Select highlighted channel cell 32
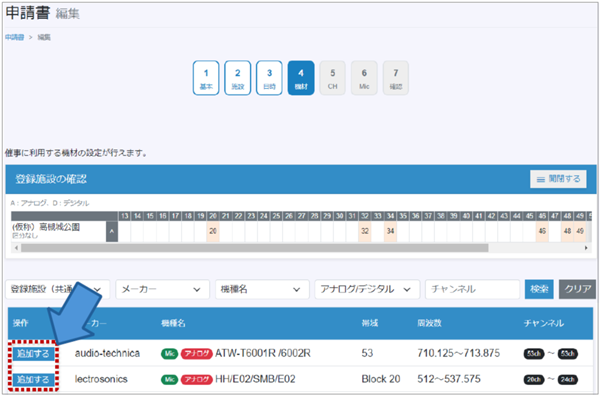This screenshot has width=600, height=396. click(365, 231)
